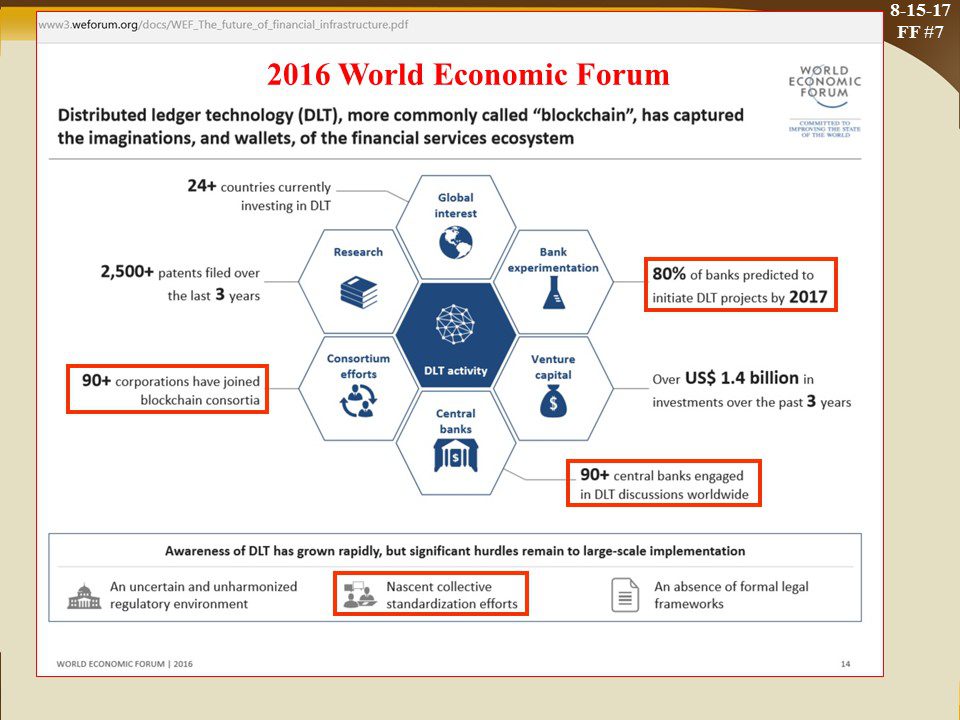Click the 'FF #7' slide label
Image resolution: width=960 pixels, height=720 pixels.
(x=920, y=31)
